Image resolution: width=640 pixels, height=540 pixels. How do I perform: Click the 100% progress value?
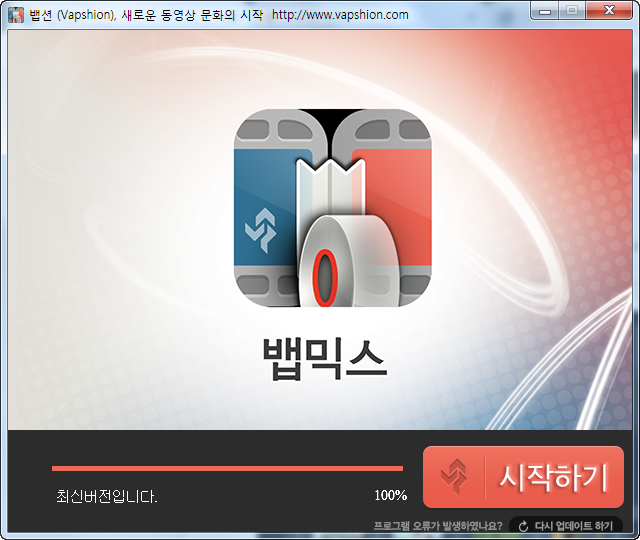[x=391, y=496]
